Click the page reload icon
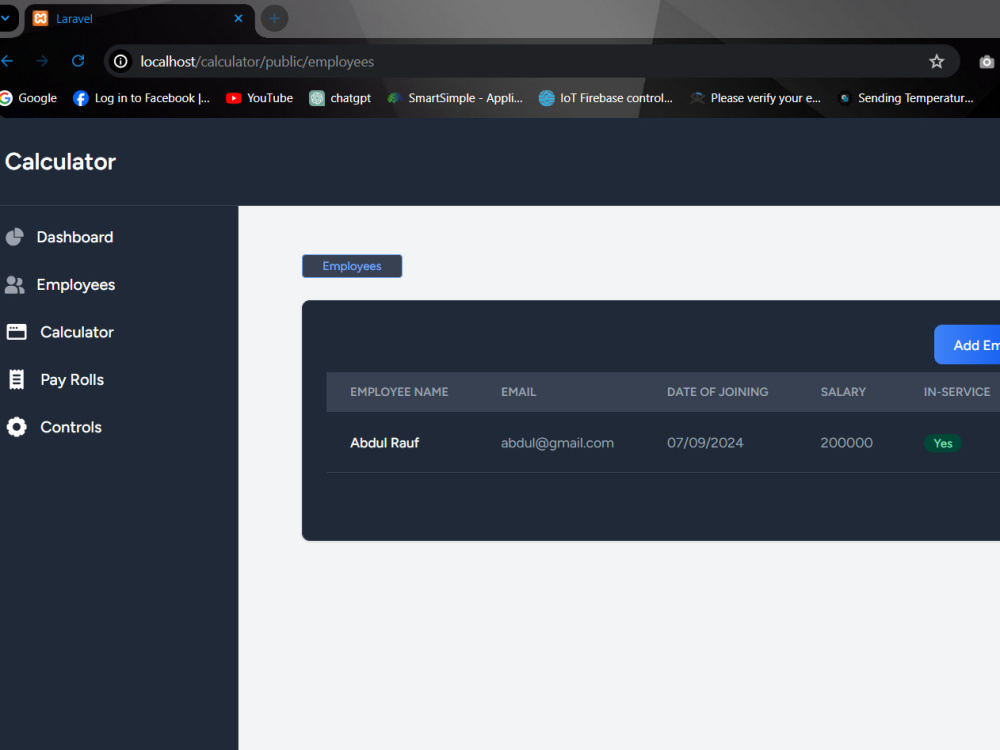The width and height of the screenshot is (1000, 750). tap(78, 60)
